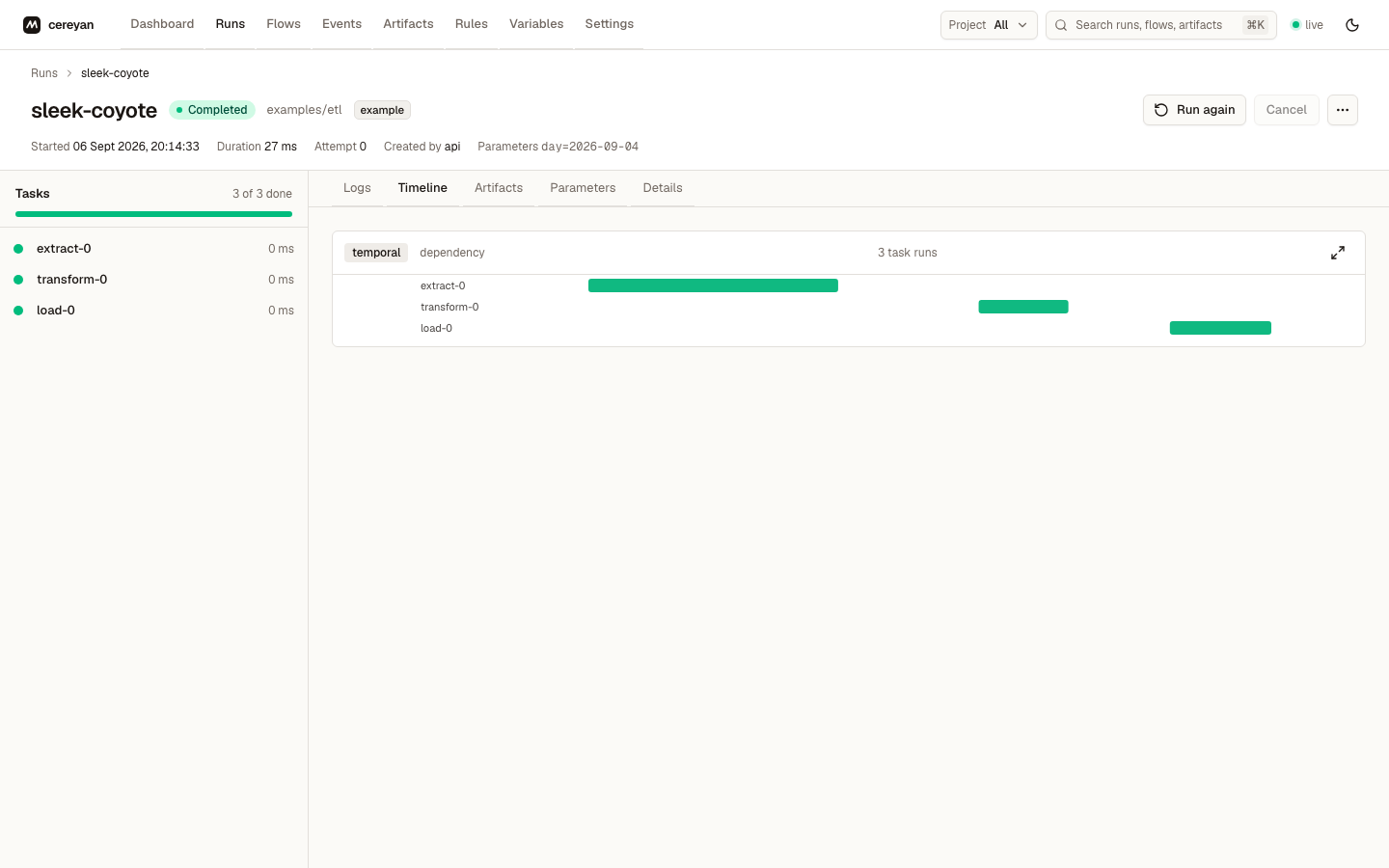Click the Created by api text
Viewport: 1389px width, 868px height.
pos(422,147)
